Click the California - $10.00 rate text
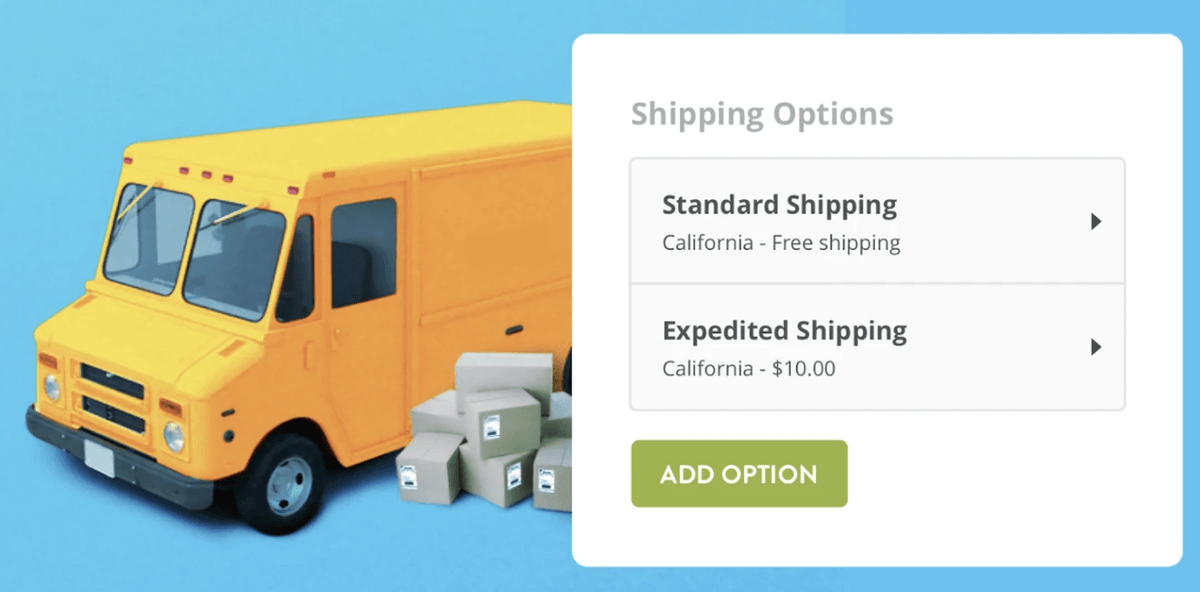 coord(748,369)
